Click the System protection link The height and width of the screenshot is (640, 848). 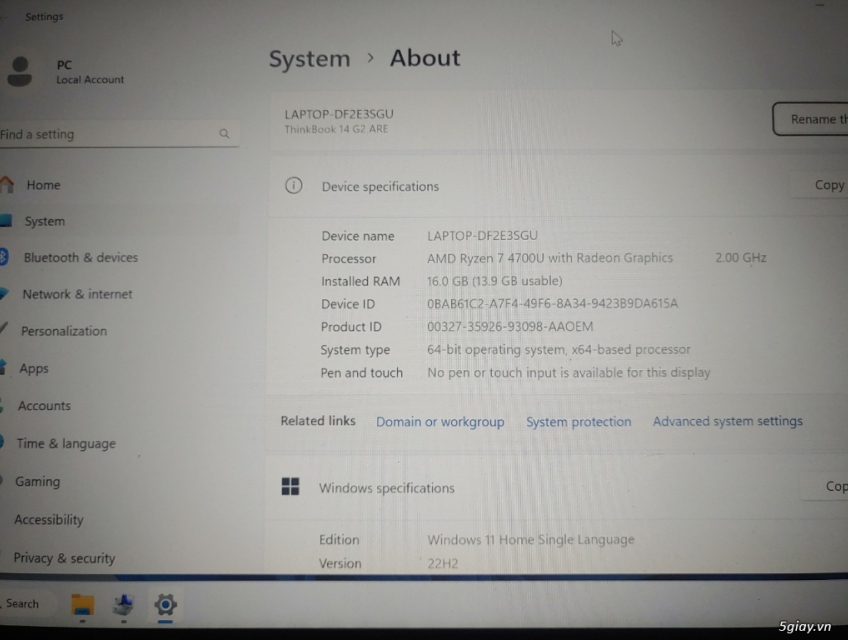click(578, 421)
